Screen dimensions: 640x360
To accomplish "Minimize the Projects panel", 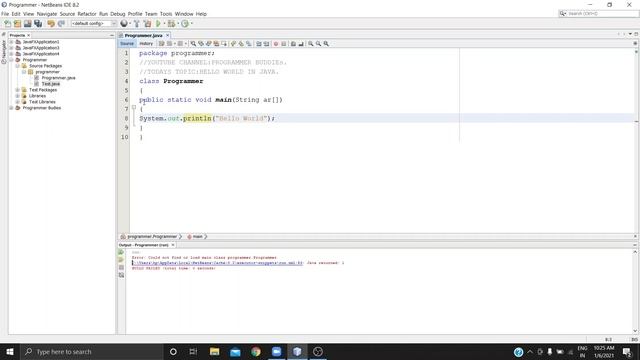I will point(112,36).
